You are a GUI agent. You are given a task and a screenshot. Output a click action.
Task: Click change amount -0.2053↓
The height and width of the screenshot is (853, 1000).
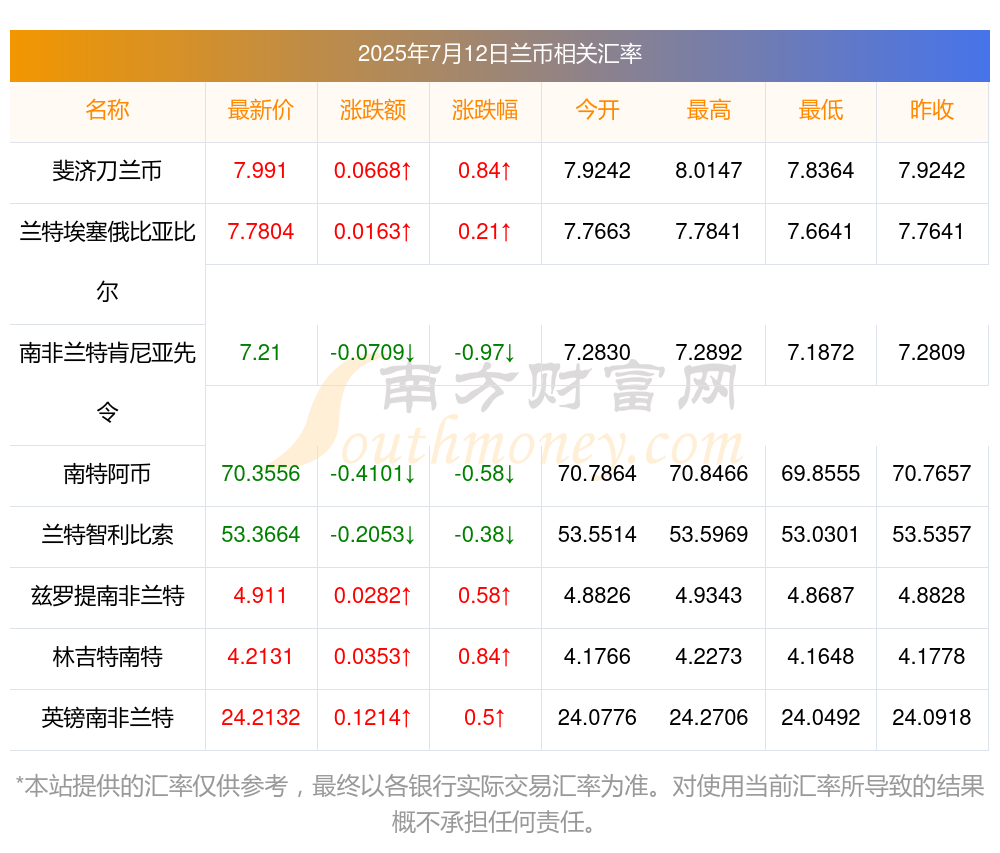coord(372,534)
